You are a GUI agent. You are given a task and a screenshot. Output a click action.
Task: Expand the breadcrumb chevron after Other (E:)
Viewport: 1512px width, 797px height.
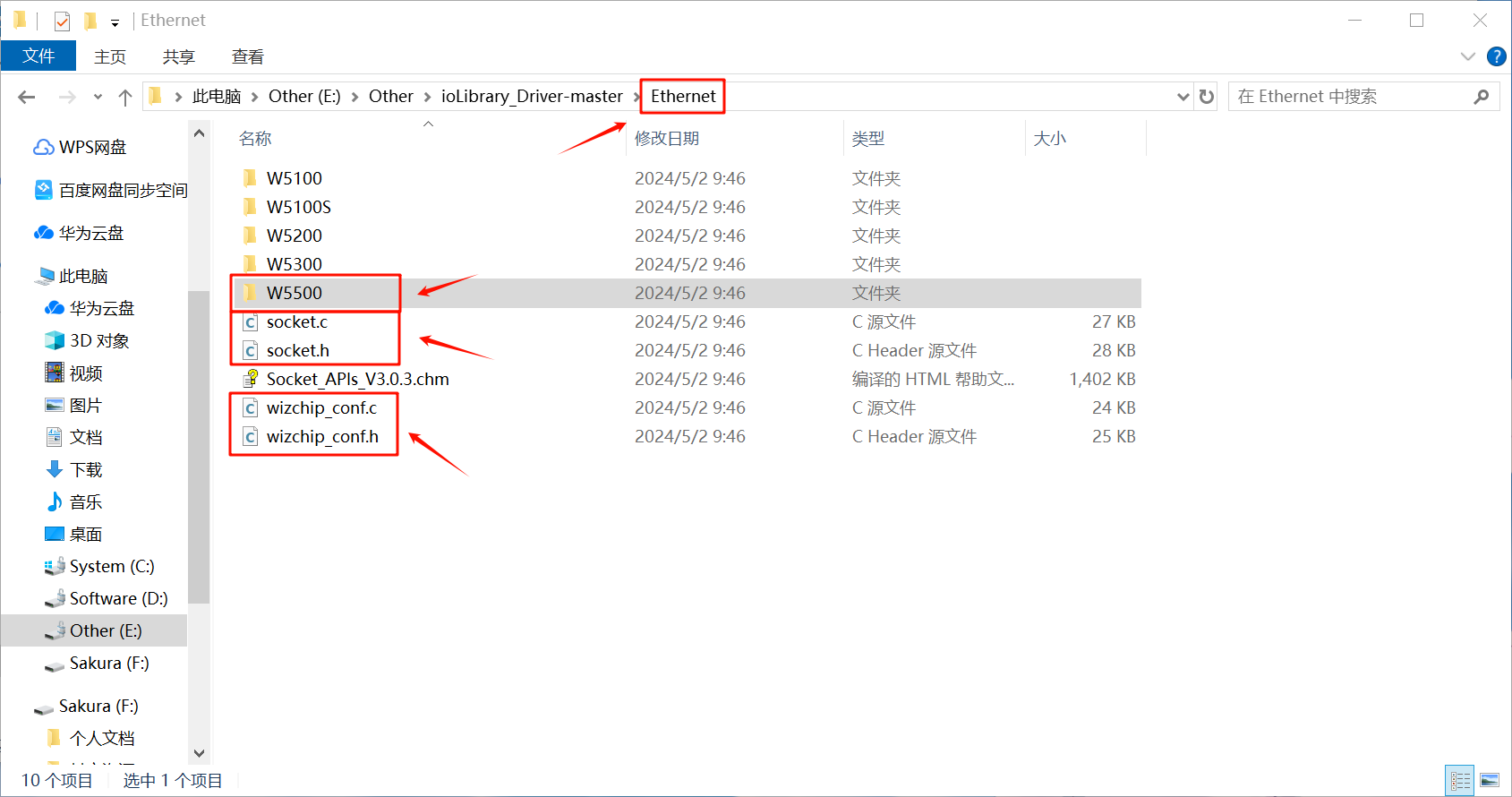pos(355,97)
